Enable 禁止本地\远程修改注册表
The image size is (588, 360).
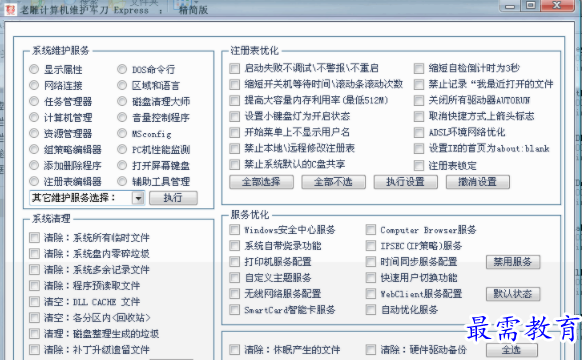click(235, 148)
